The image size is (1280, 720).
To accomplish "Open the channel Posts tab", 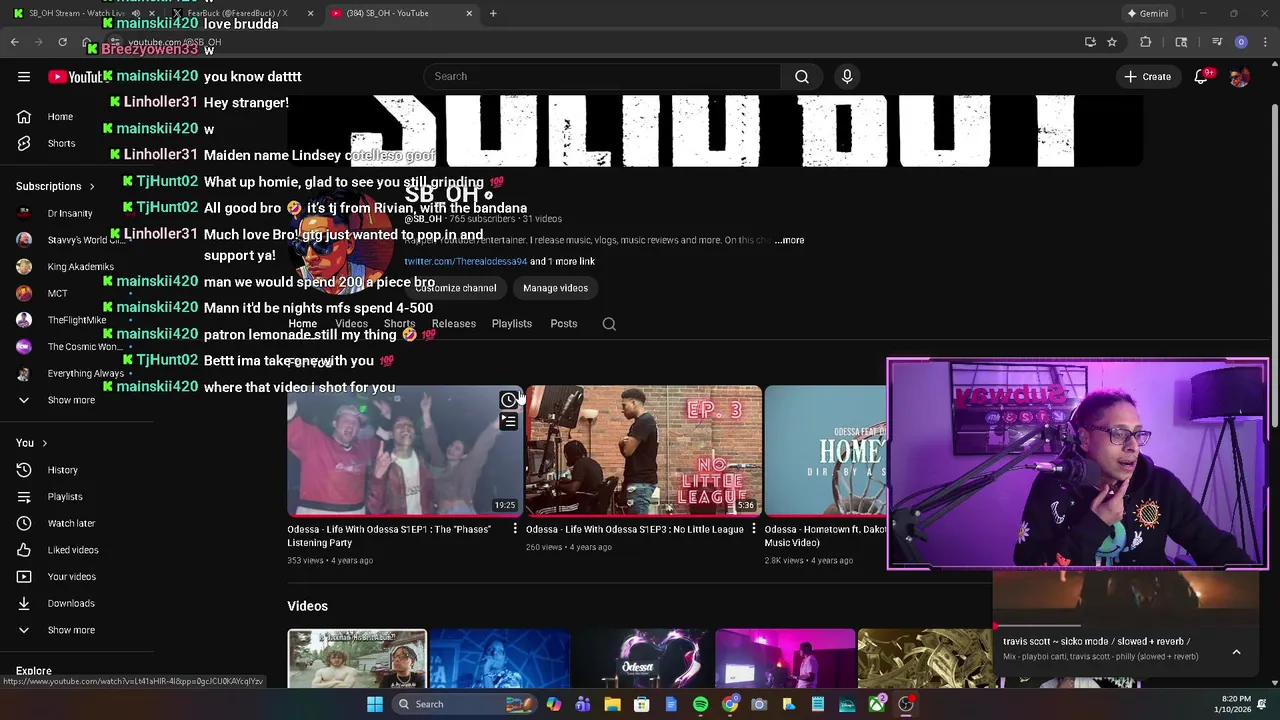I will (564, 324).
